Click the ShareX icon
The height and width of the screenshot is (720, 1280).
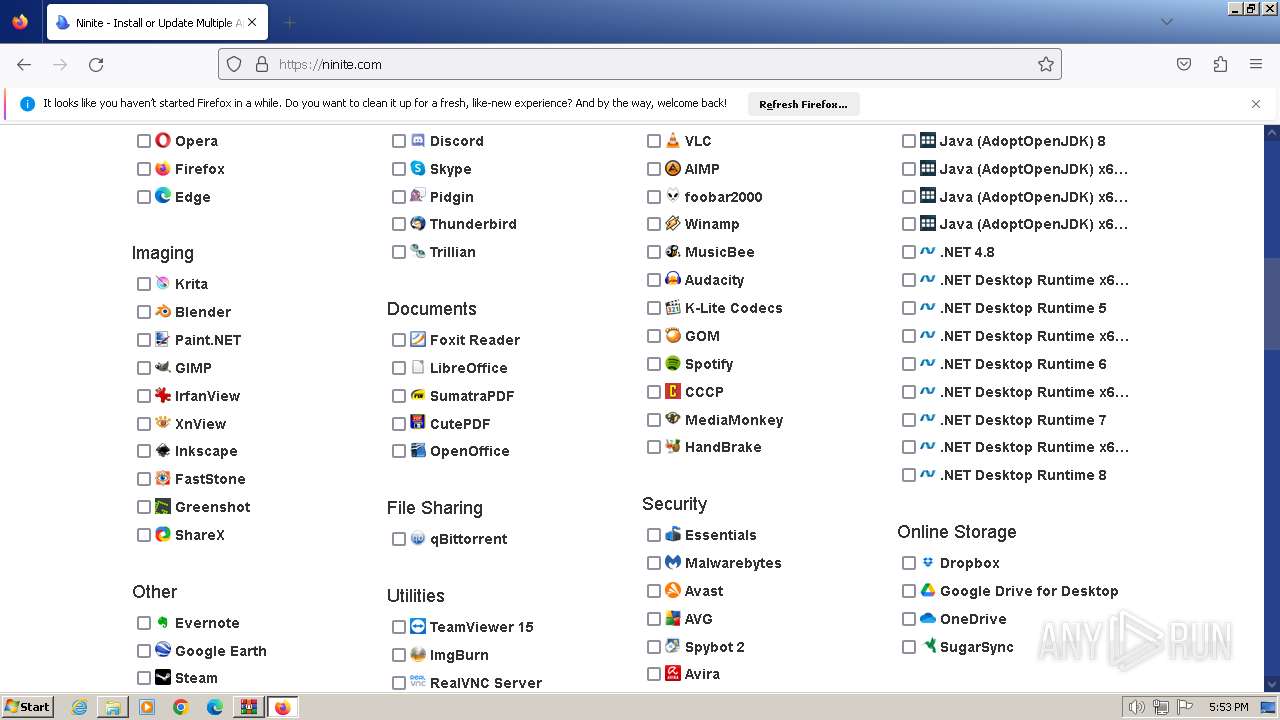click(x=163, y=535)
